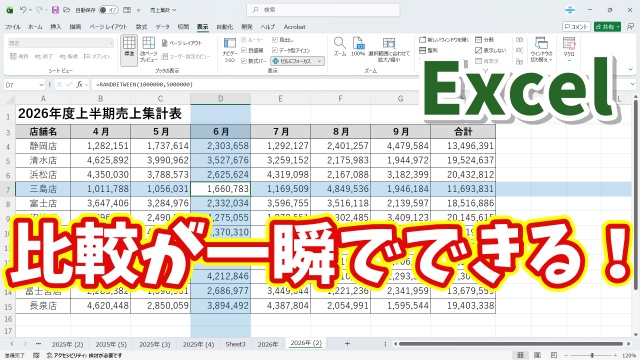
Task: Switch to sheet tab 2026年
Action: 268,344
